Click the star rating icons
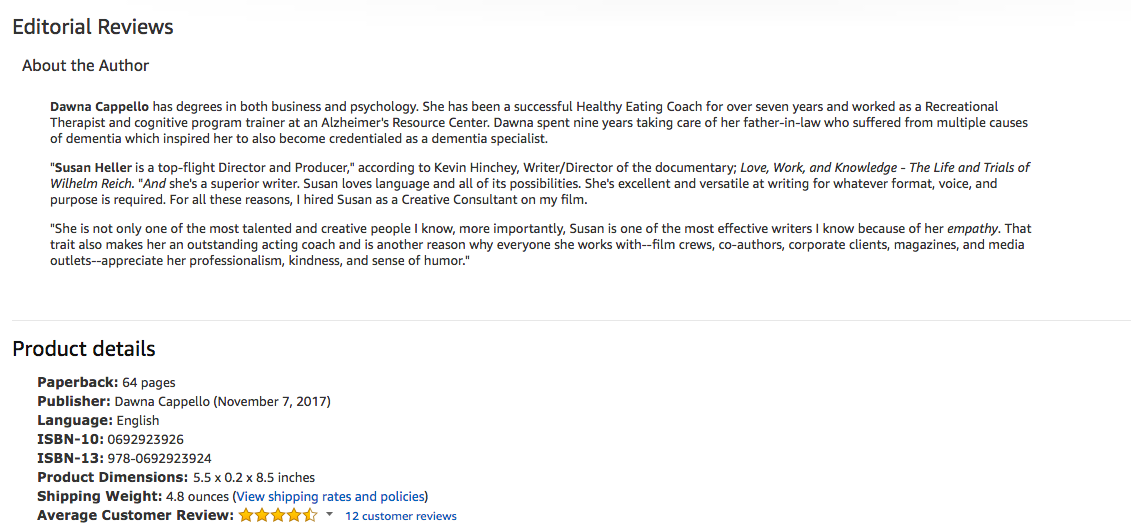This screenshot has height=528, width=1131. pos(278,515)
